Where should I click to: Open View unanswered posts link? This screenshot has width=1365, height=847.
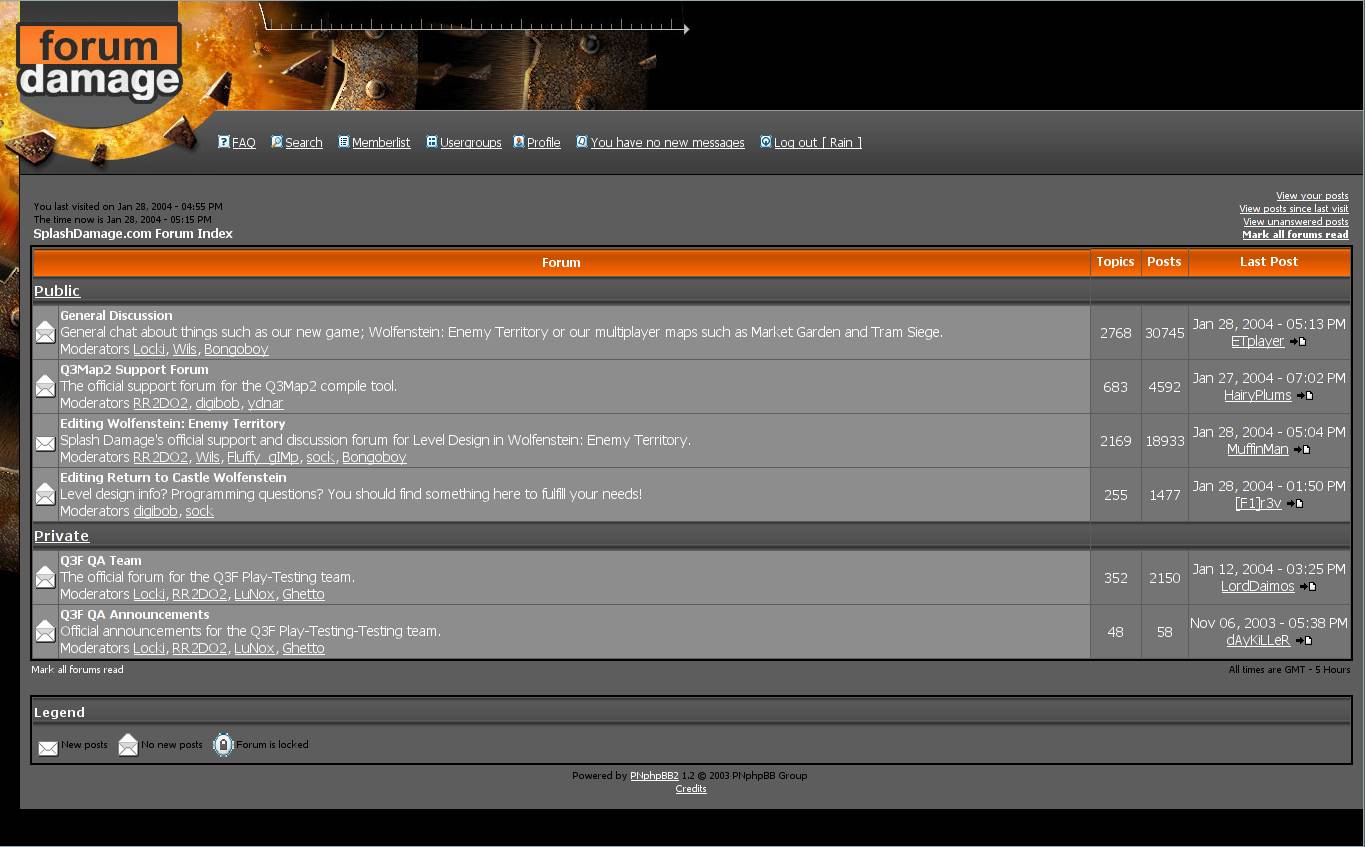coord(1296,222)
